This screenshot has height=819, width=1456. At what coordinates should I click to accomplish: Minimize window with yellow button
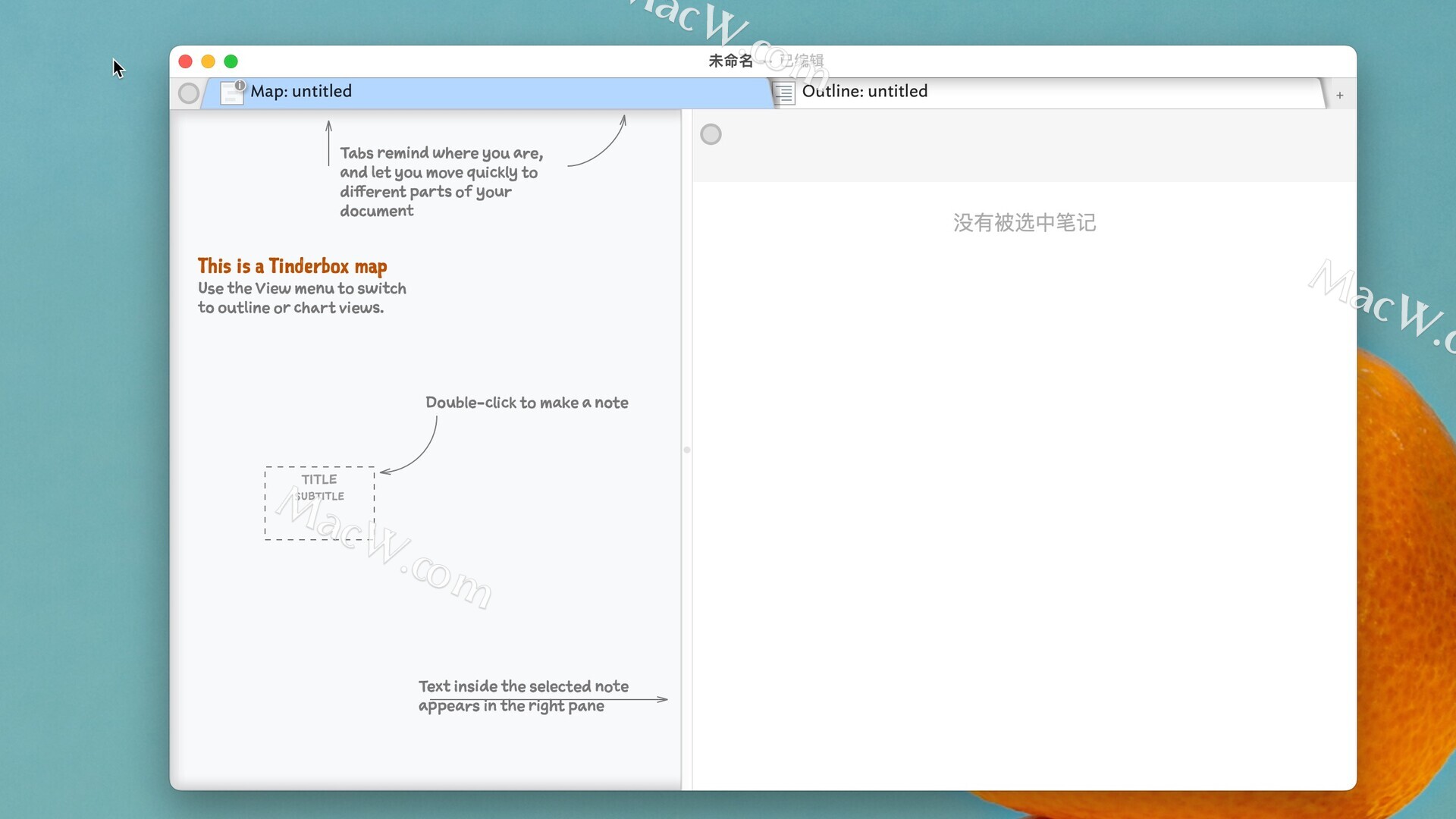point(208,61)
